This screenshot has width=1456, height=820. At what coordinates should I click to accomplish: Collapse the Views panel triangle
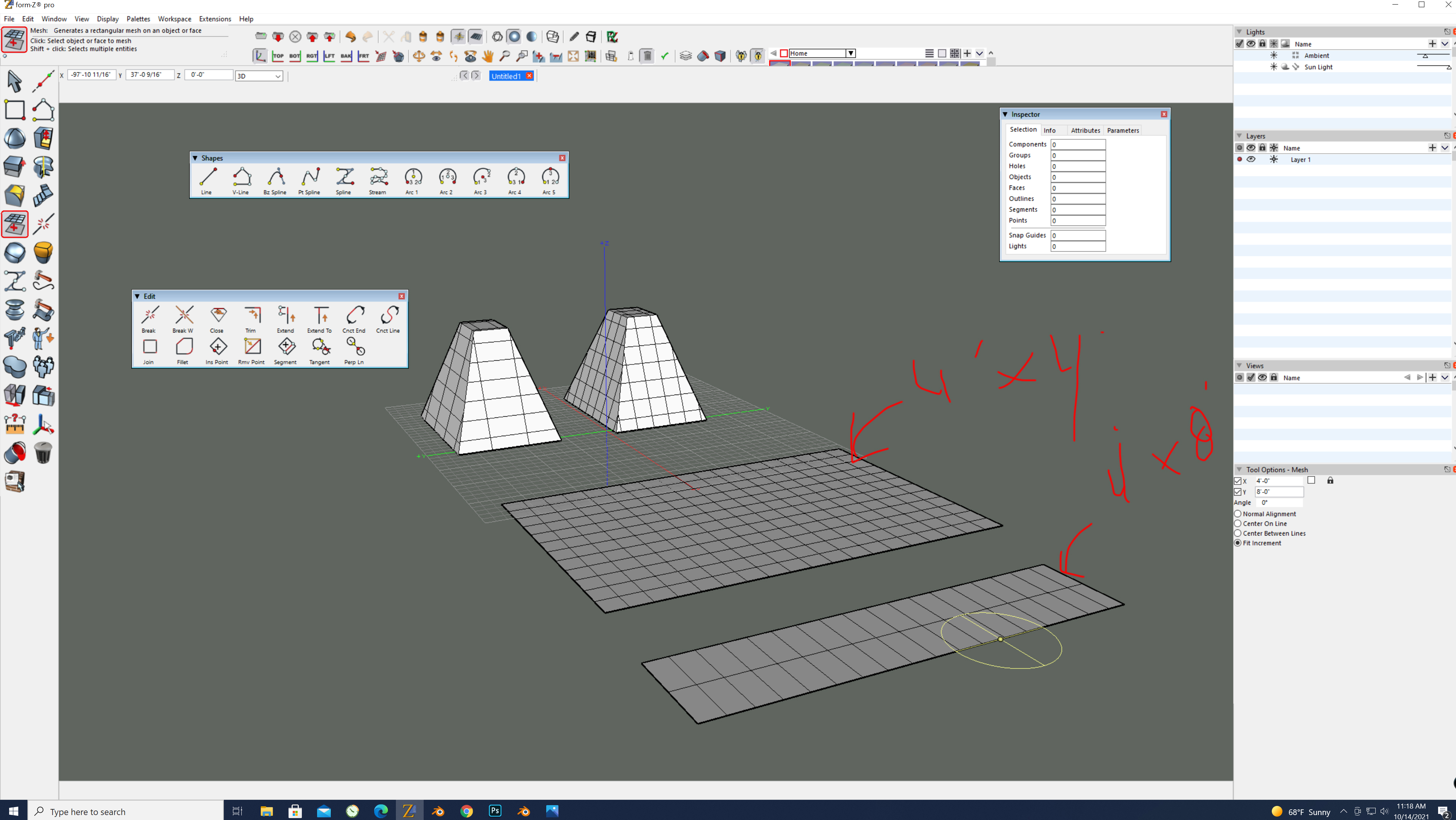[1239, 365]
